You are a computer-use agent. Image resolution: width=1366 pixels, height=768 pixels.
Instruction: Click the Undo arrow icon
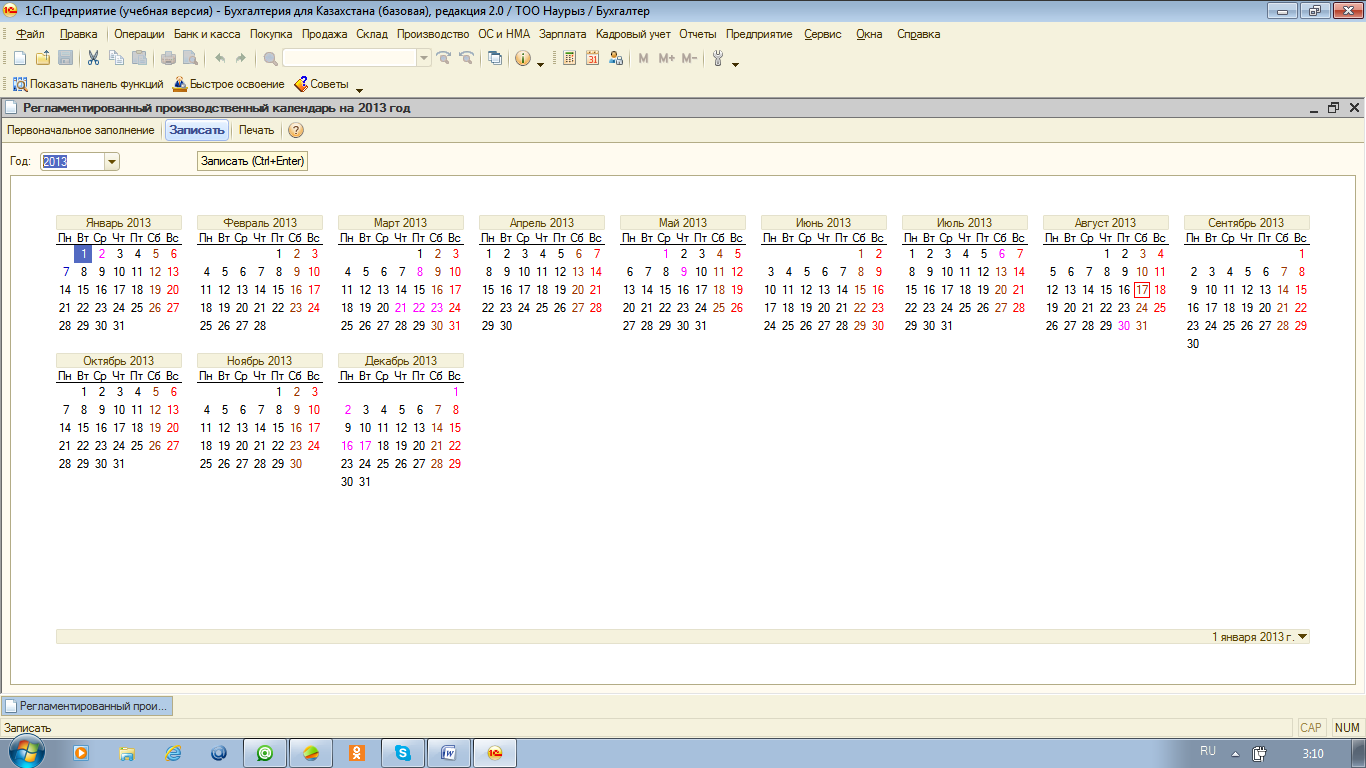click(219, 59)
